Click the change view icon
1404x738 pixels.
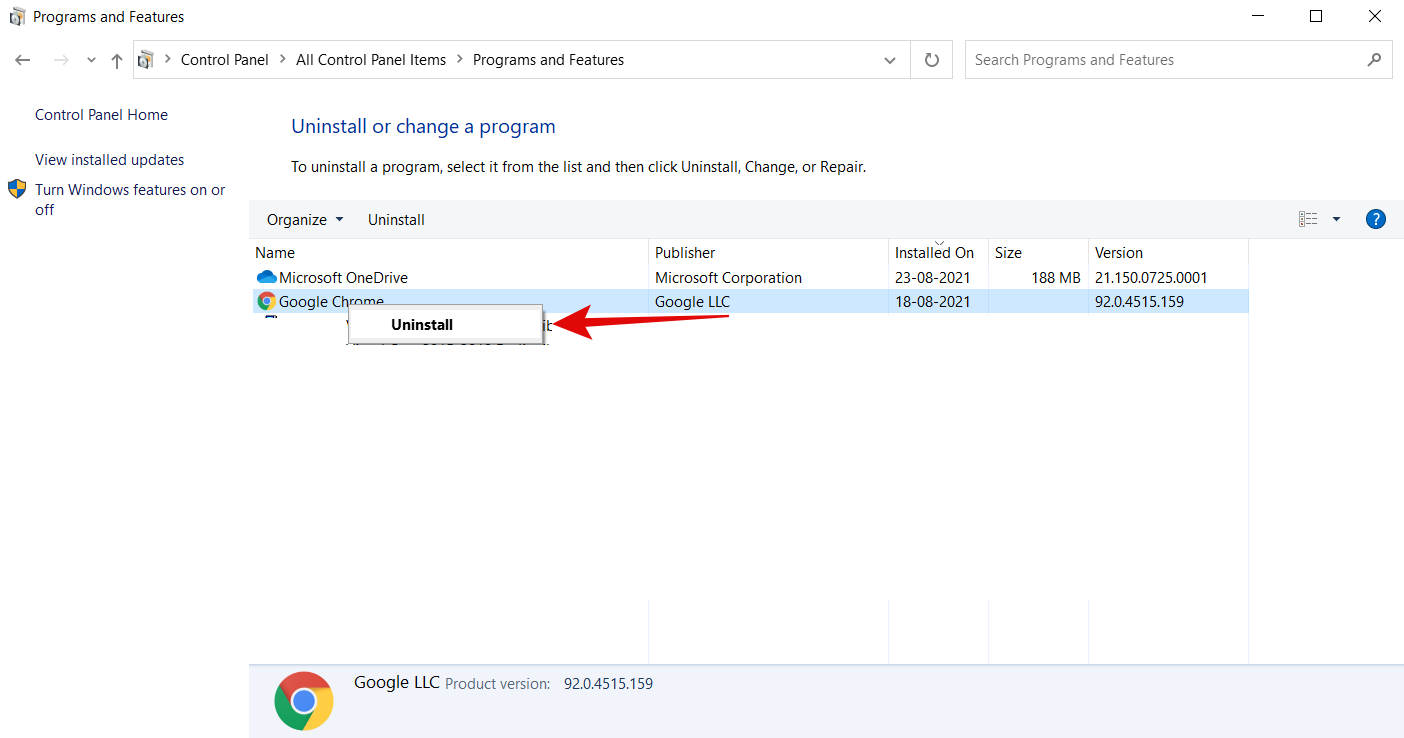click(1308, 219)
